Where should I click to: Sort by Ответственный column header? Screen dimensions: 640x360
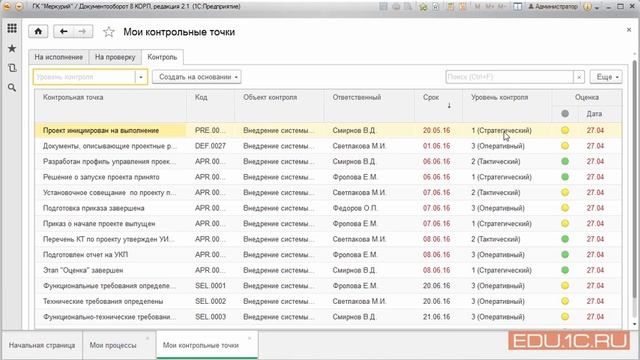(x=369, y=105)
